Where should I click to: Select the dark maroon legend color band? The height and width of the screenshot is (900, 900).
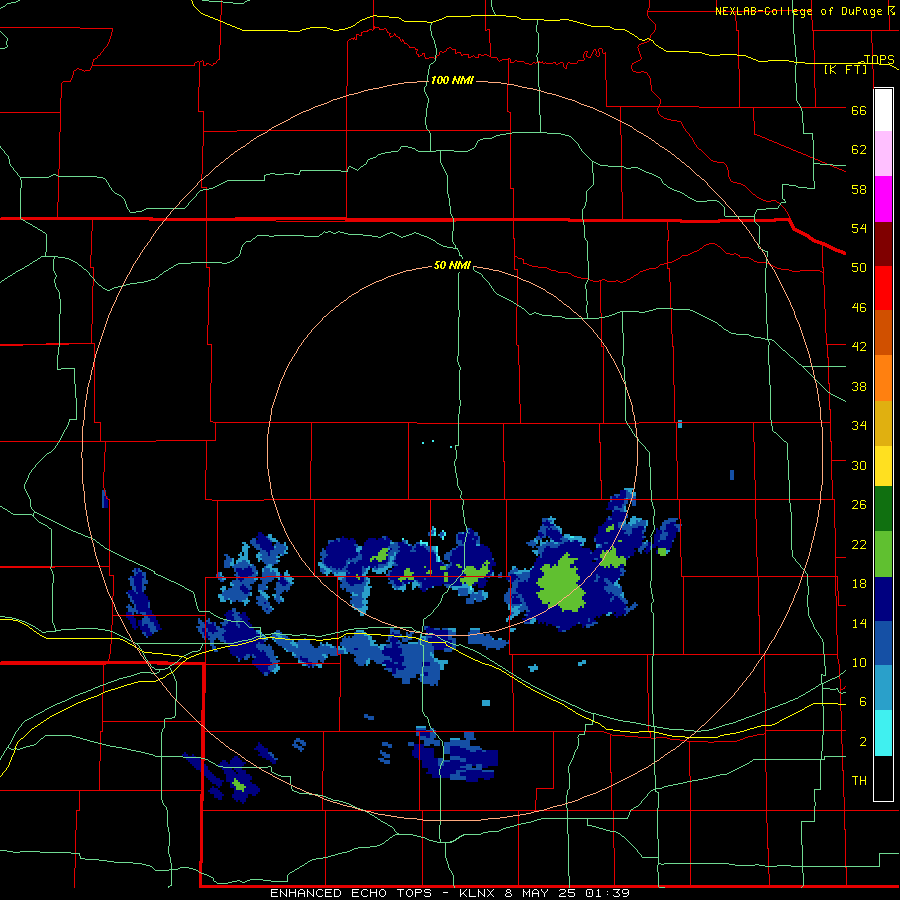883,244
